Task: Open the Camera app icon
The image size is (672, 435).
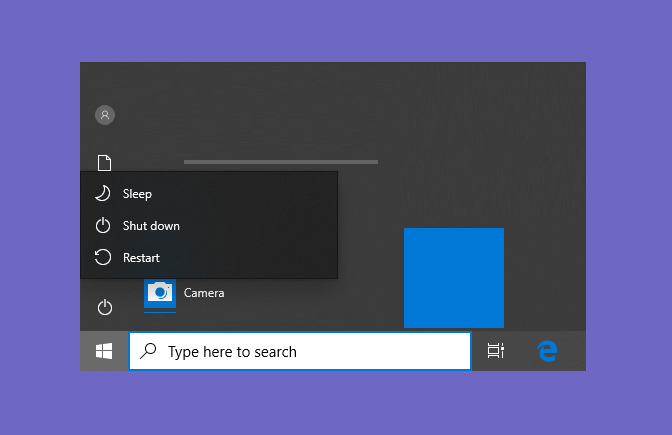Action: click(160, 293)
